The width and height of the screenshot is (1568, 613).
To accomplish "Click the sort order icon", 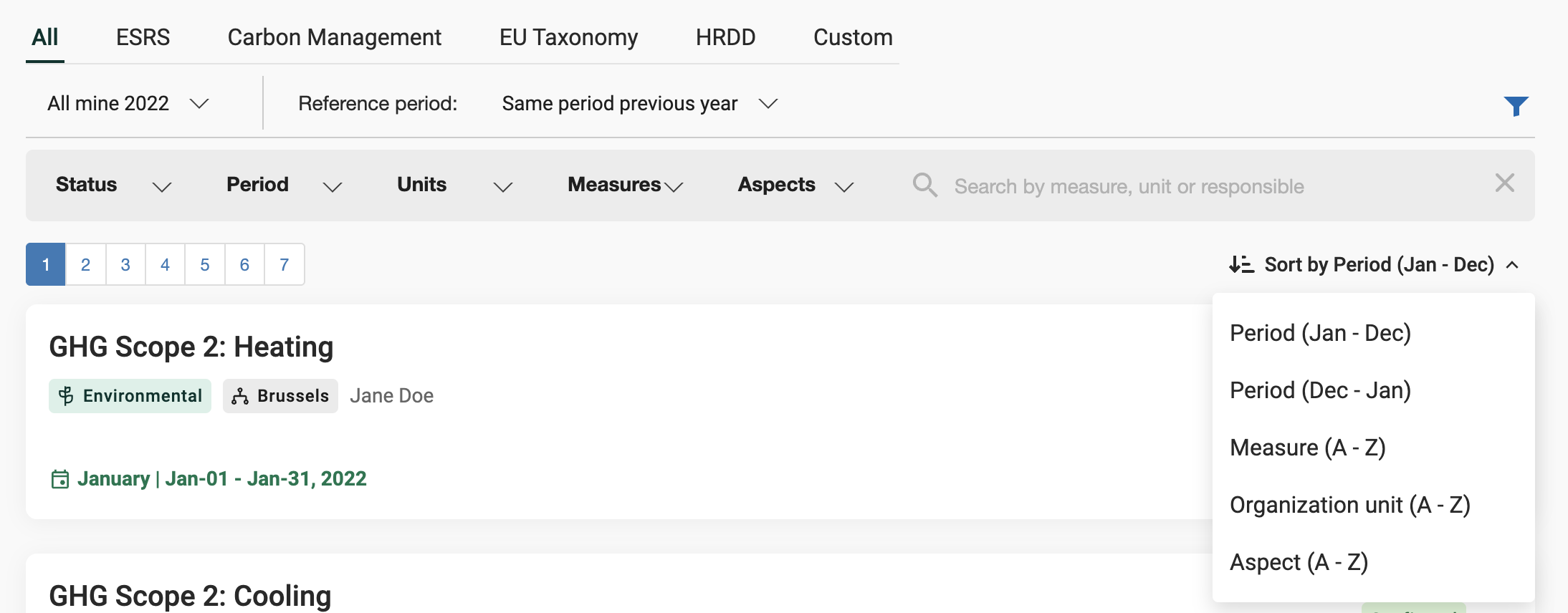I will tap(1241, 265).
